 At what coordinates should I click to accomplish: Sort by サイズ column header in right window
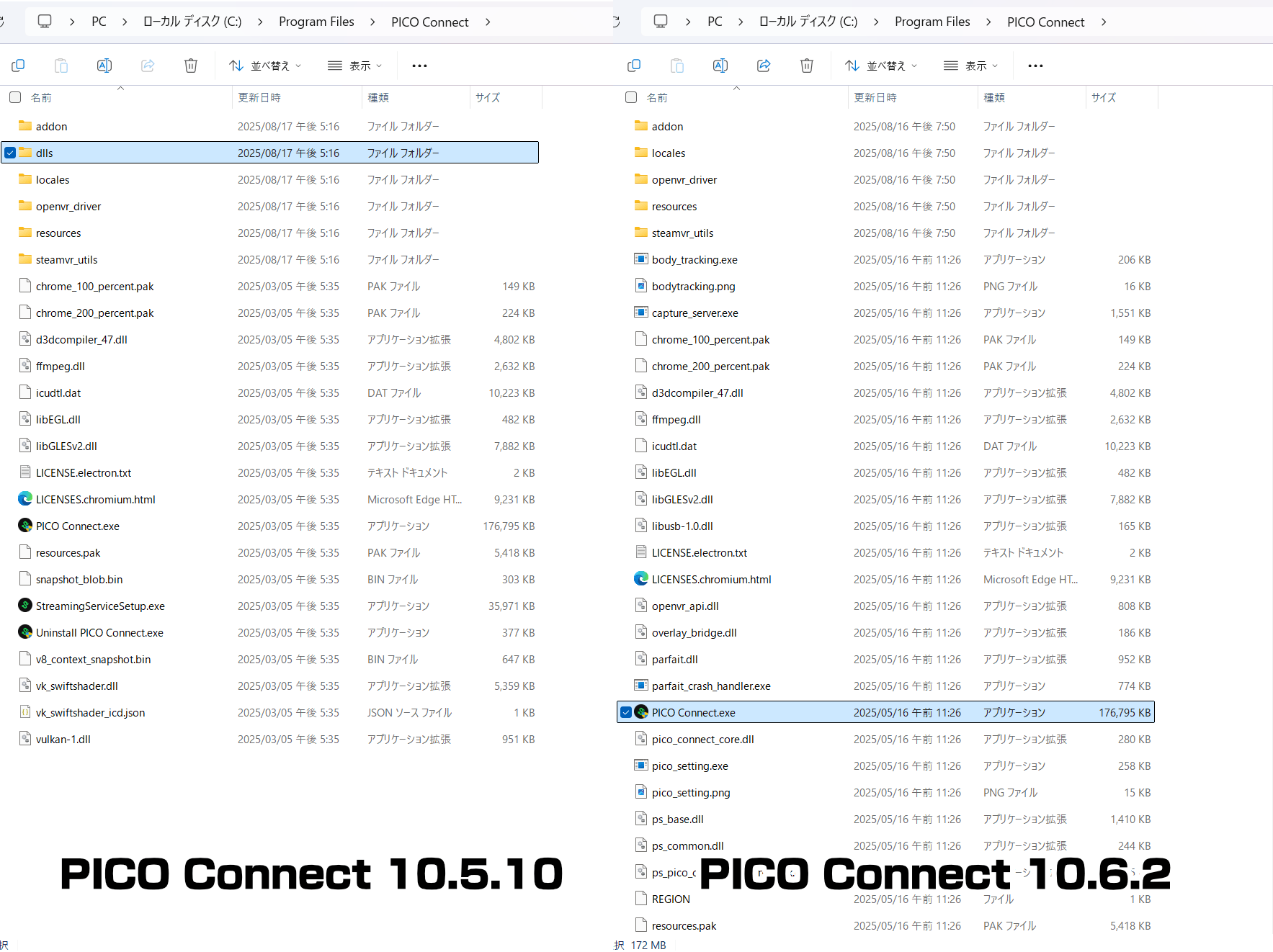[1103, 97]
